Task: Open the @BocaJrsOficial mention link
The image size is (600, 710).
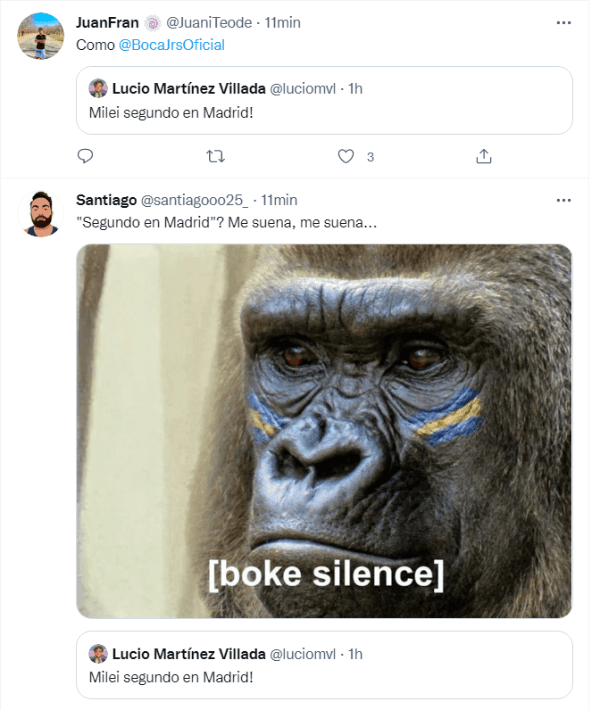Action: coord(172,44)
